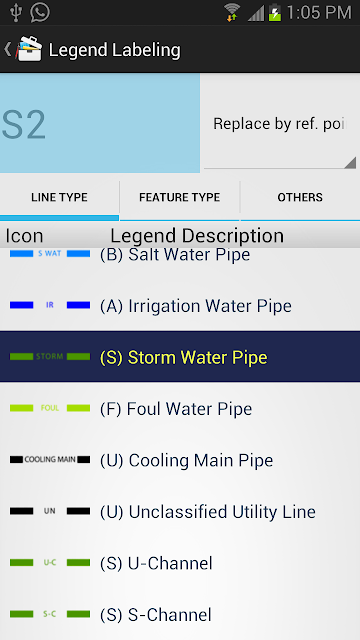Open WhatsApp notification in the status bar
This screenshot has width=360, height=640.
coord(40,12)
